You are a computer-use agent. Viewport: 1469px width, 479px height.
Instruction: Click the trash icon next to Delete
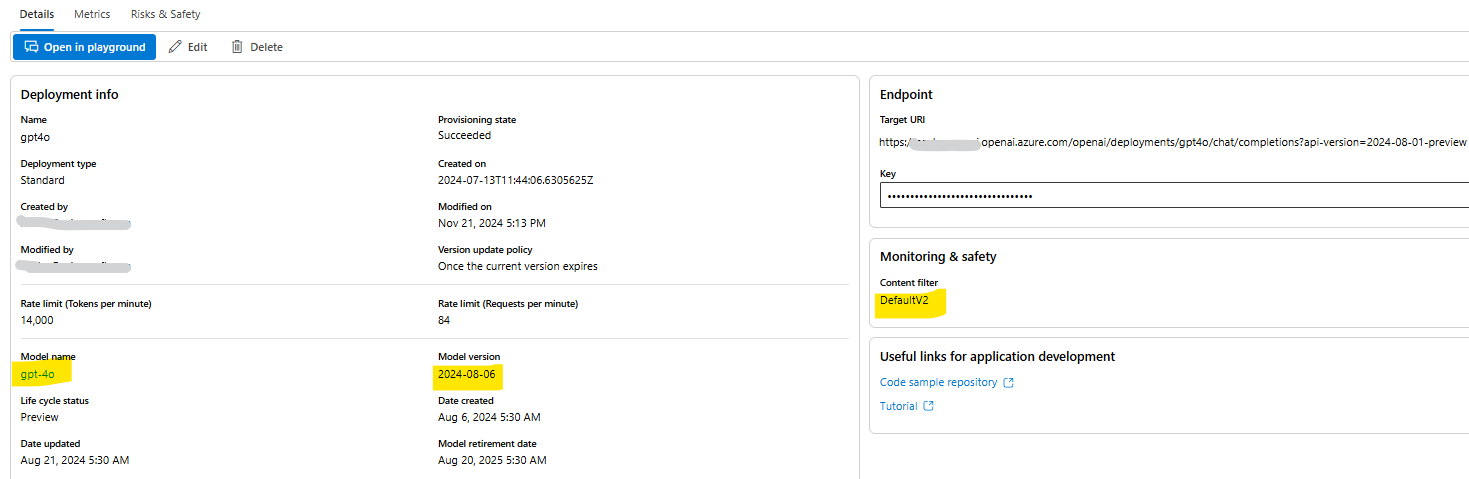237,47
